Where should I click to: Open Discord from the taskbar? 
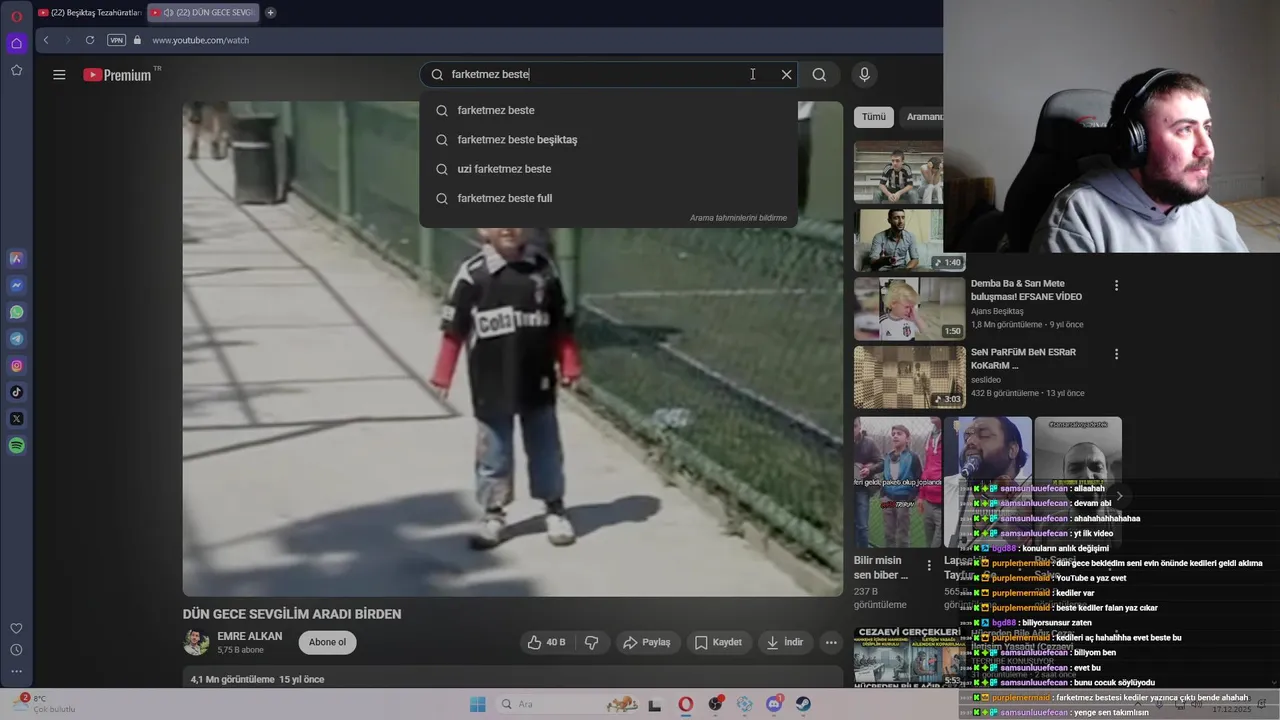coord(774,704)
